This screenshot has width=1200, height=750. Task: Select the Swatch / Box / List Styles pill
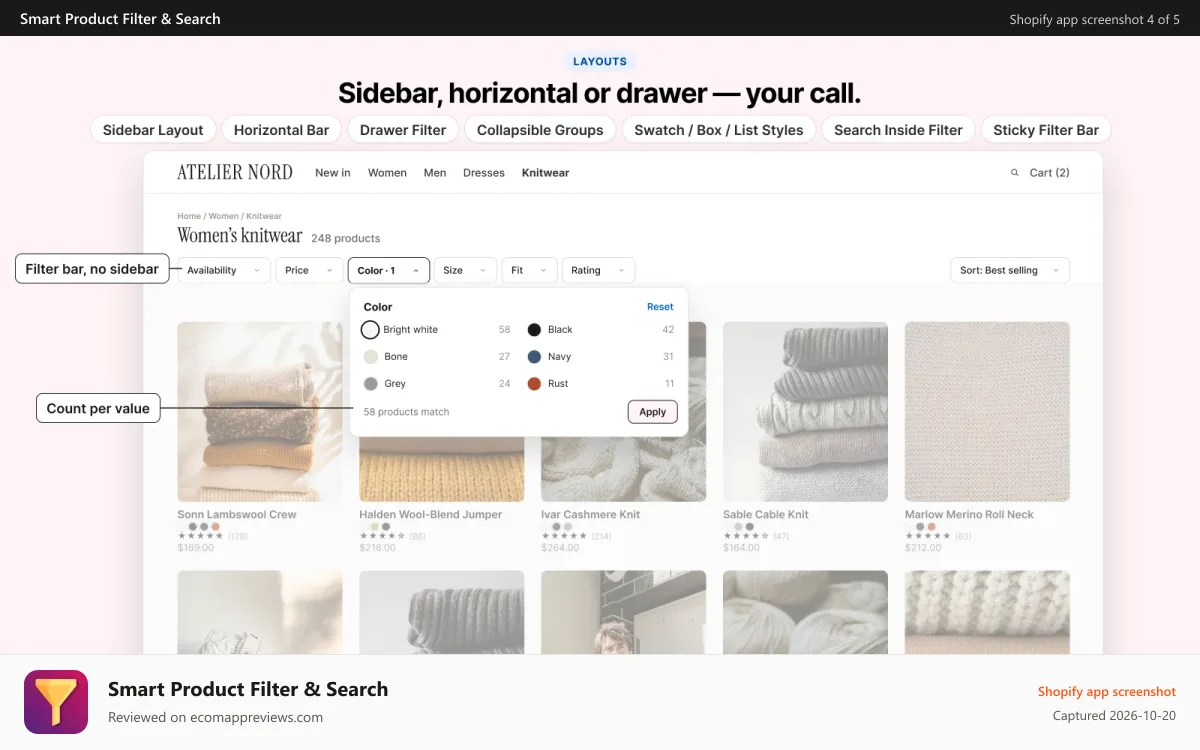(x=719, y=130)
